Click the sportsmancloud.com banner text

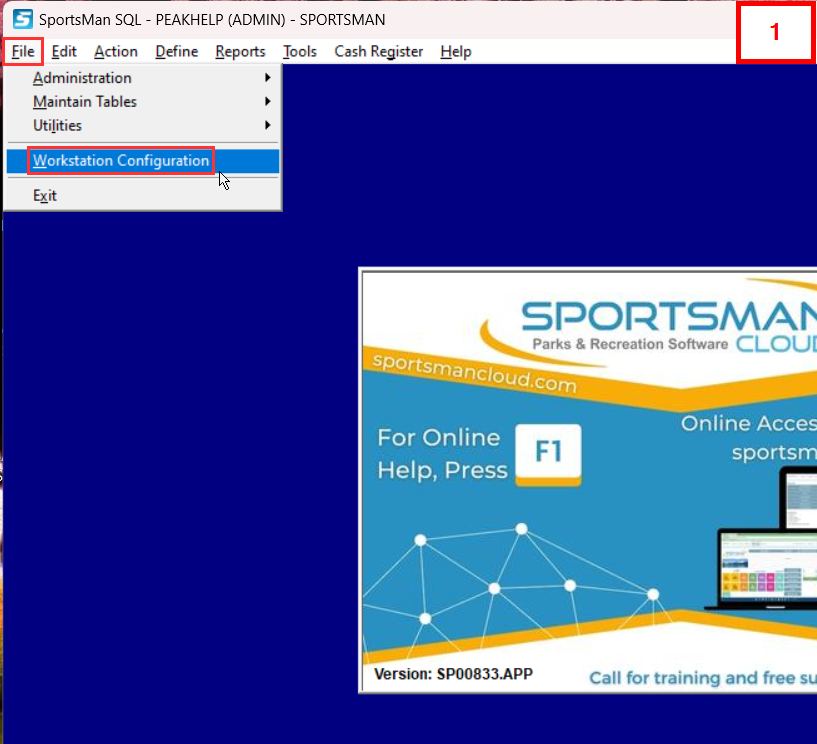(475, 374)
